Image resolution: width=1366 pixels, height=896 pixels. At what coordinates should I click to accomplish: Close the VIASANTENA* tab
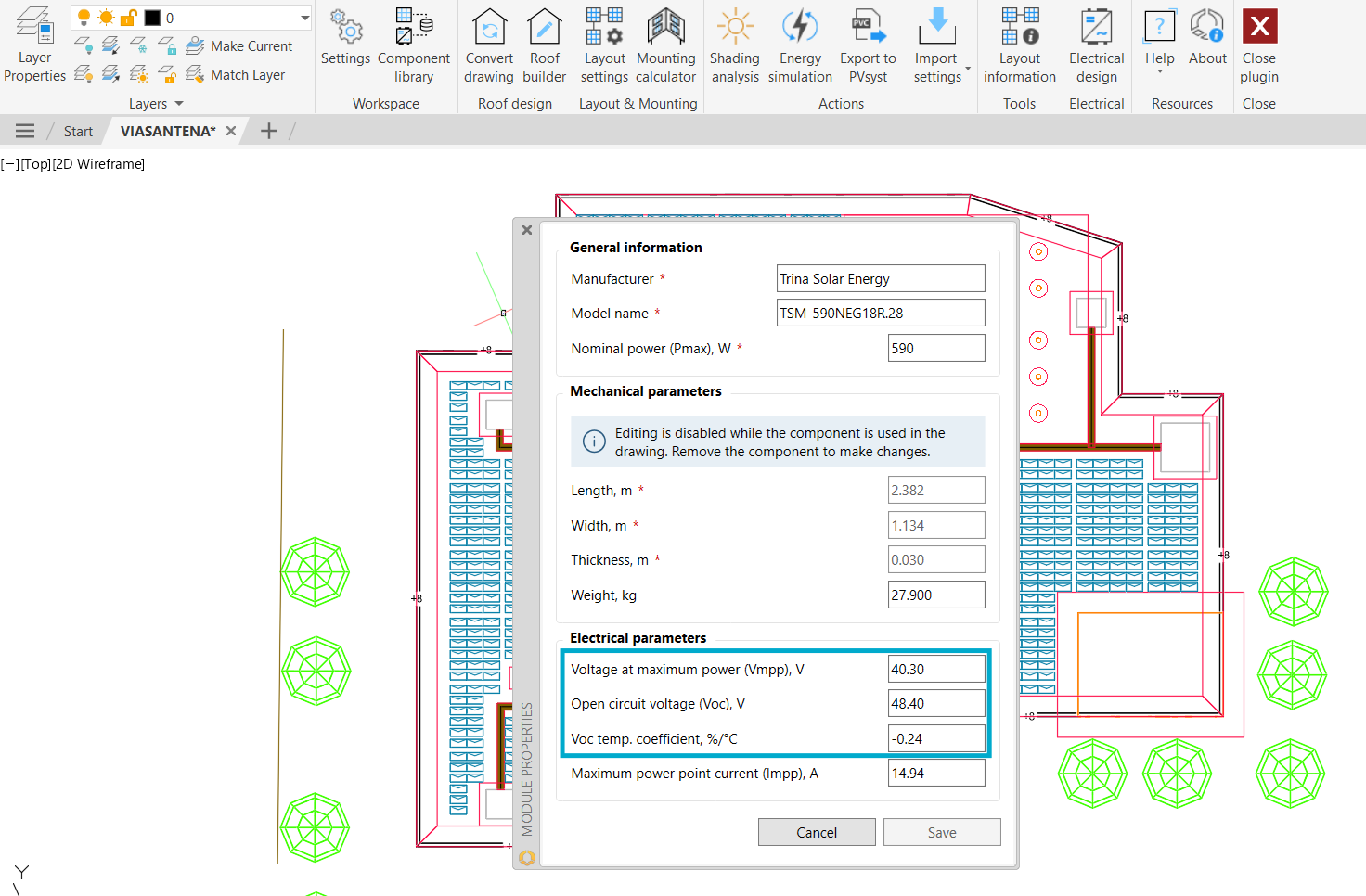click(x=231, y=131)
